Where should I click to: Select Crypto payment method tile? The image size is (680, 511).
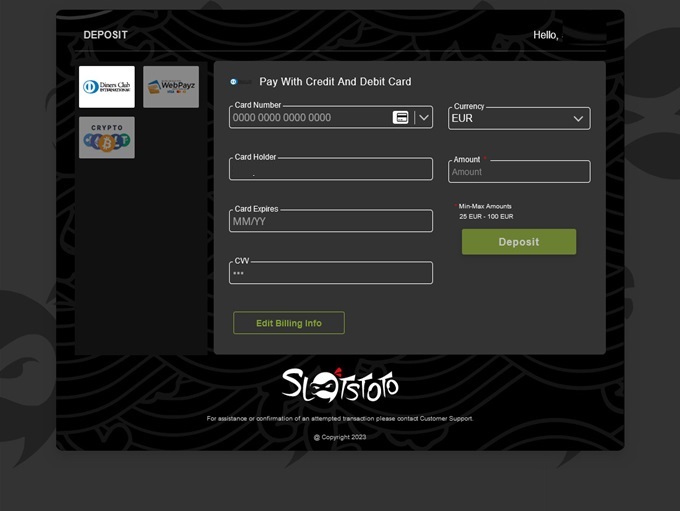point(107,138)
